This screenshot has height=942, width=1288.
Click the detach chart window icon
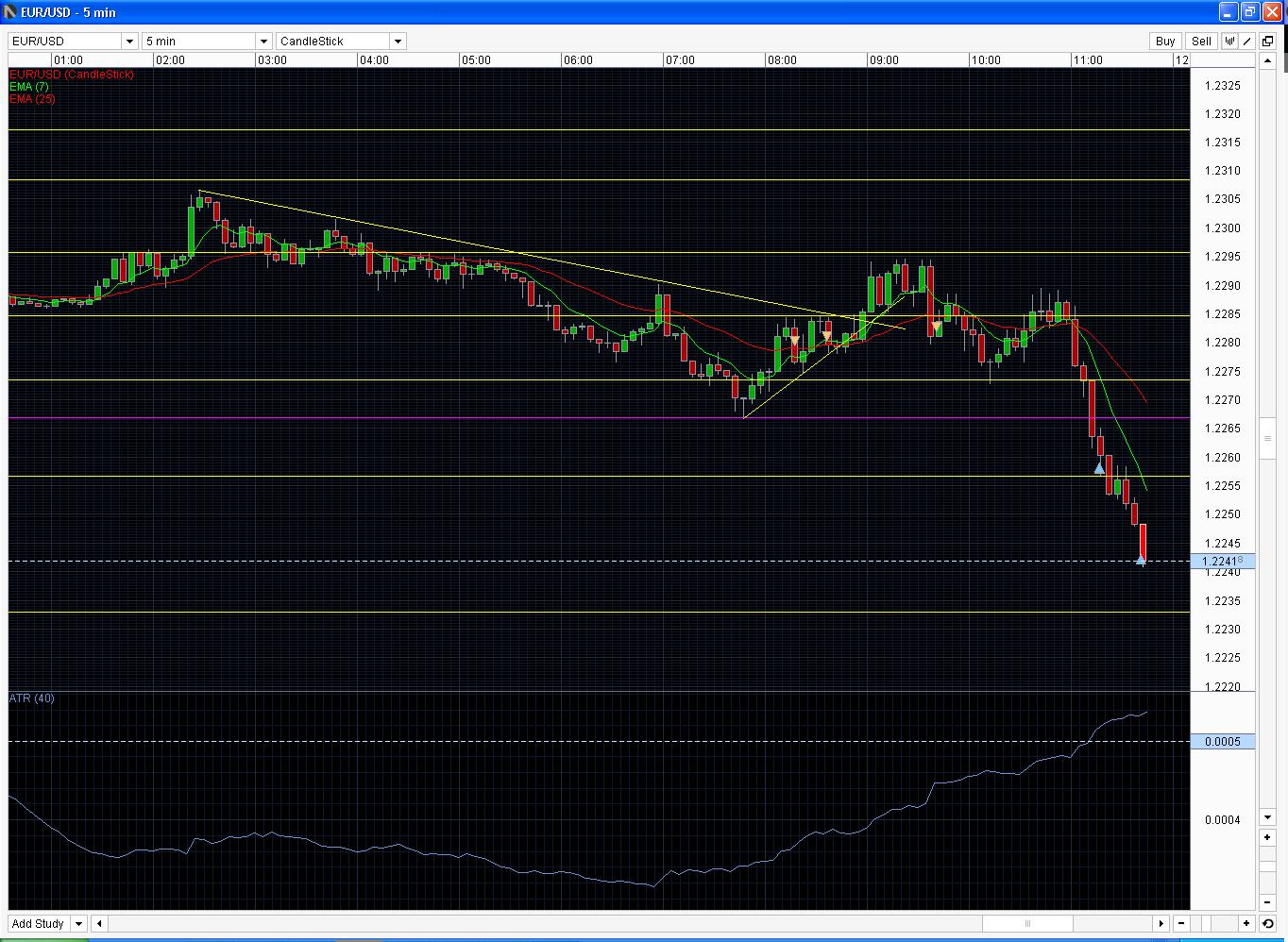point(1268,41)
